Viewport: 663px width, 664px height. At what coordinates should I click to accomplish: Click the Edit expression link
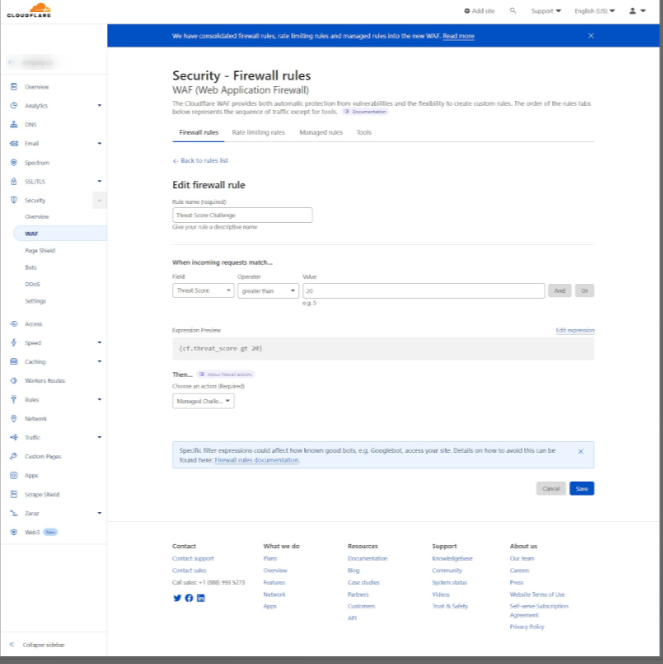coord(575,330)
